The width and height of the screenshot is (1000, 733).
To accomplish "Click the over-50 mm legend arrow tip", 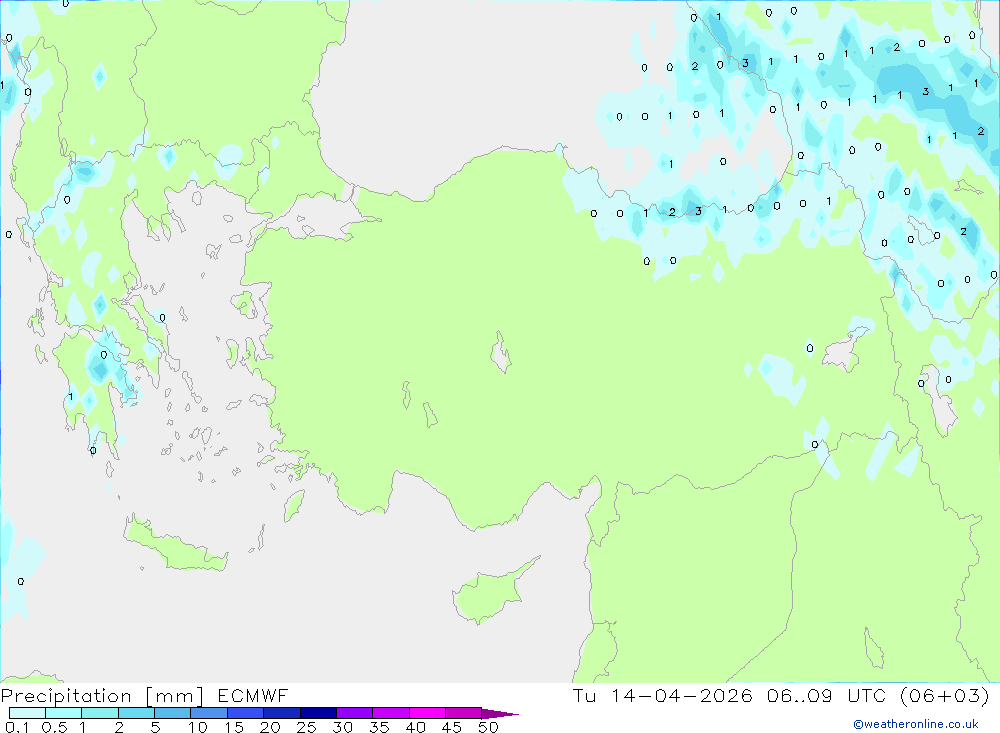I will pos(500,714).
